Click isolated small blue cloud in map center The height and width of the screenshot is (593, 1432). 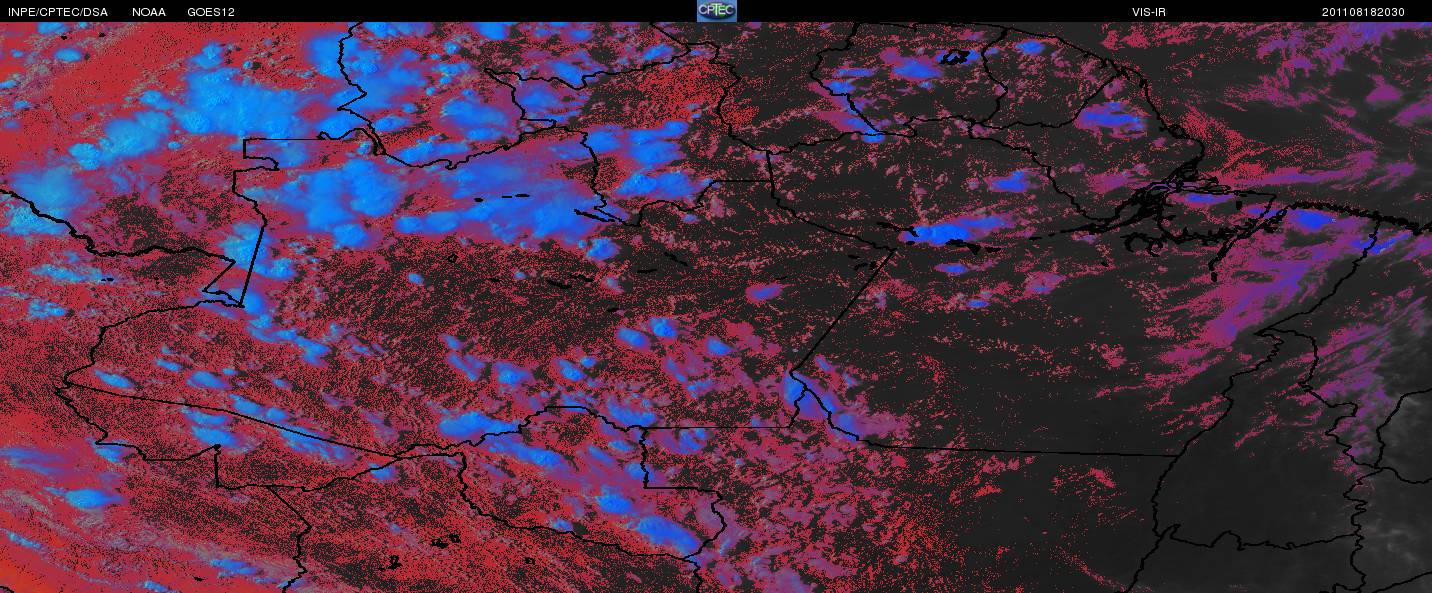766,292
